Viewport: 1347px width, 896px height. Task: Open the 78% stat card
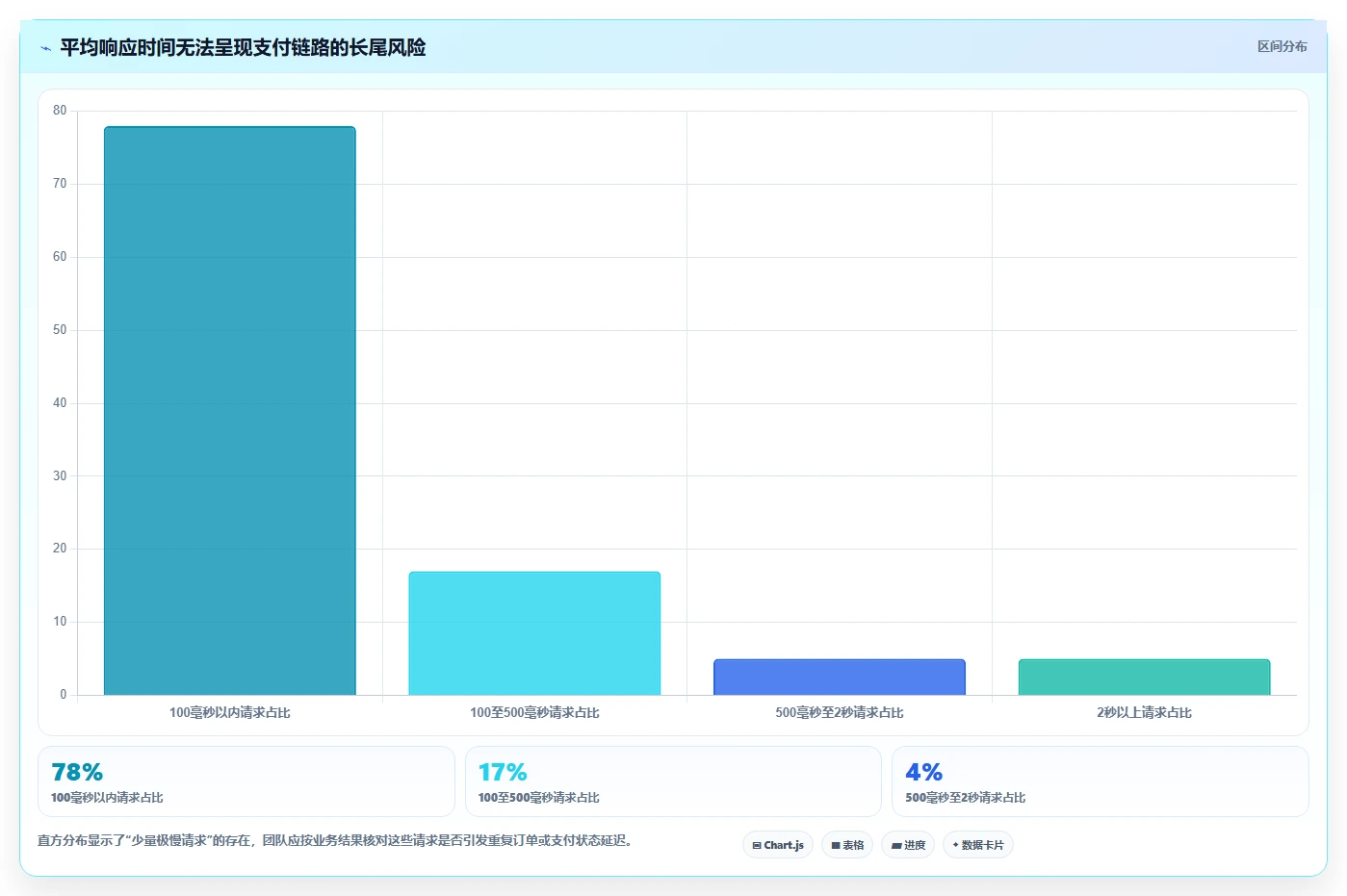pos(246,781)
